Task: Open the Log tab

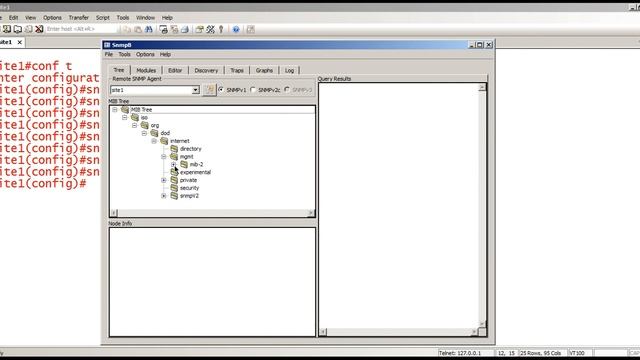Action: (289, 71)
